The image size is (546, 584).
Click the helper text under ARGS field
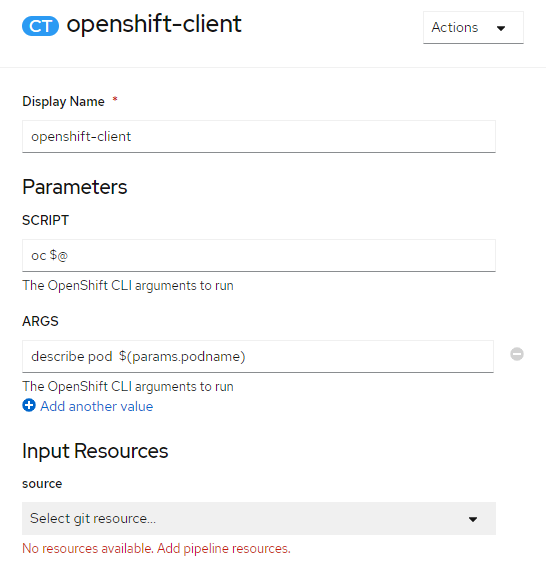pos(128,387)
